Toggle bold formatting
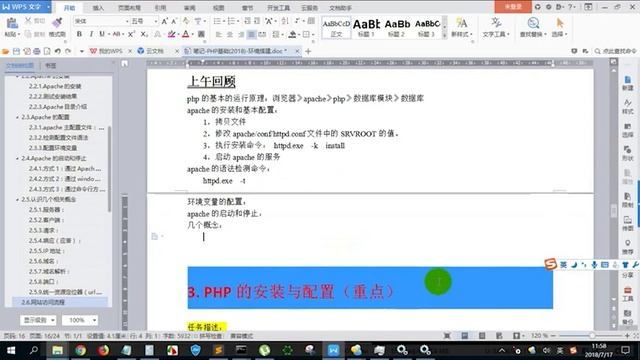The width and height of the screenshot is (640, 360). tap(79, 34)
